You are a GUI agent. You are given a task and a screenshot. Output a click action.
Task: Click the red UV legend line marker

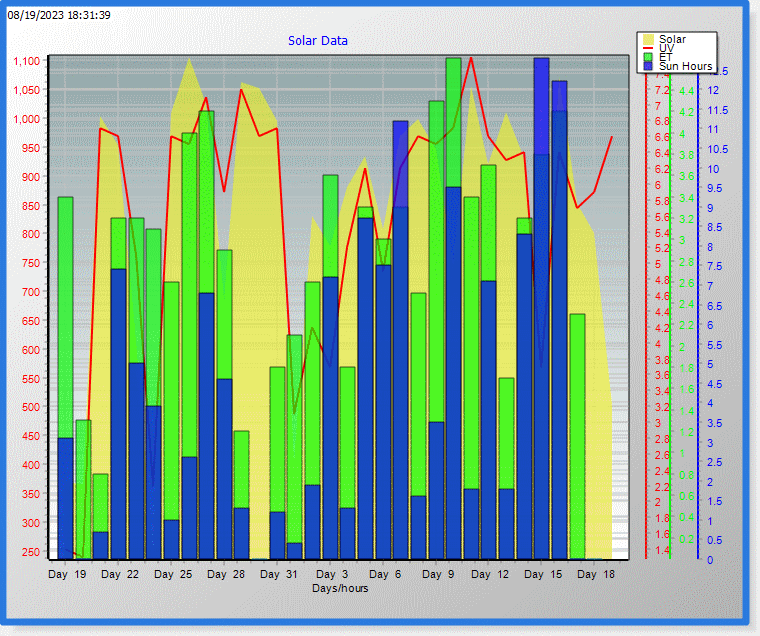648,48
